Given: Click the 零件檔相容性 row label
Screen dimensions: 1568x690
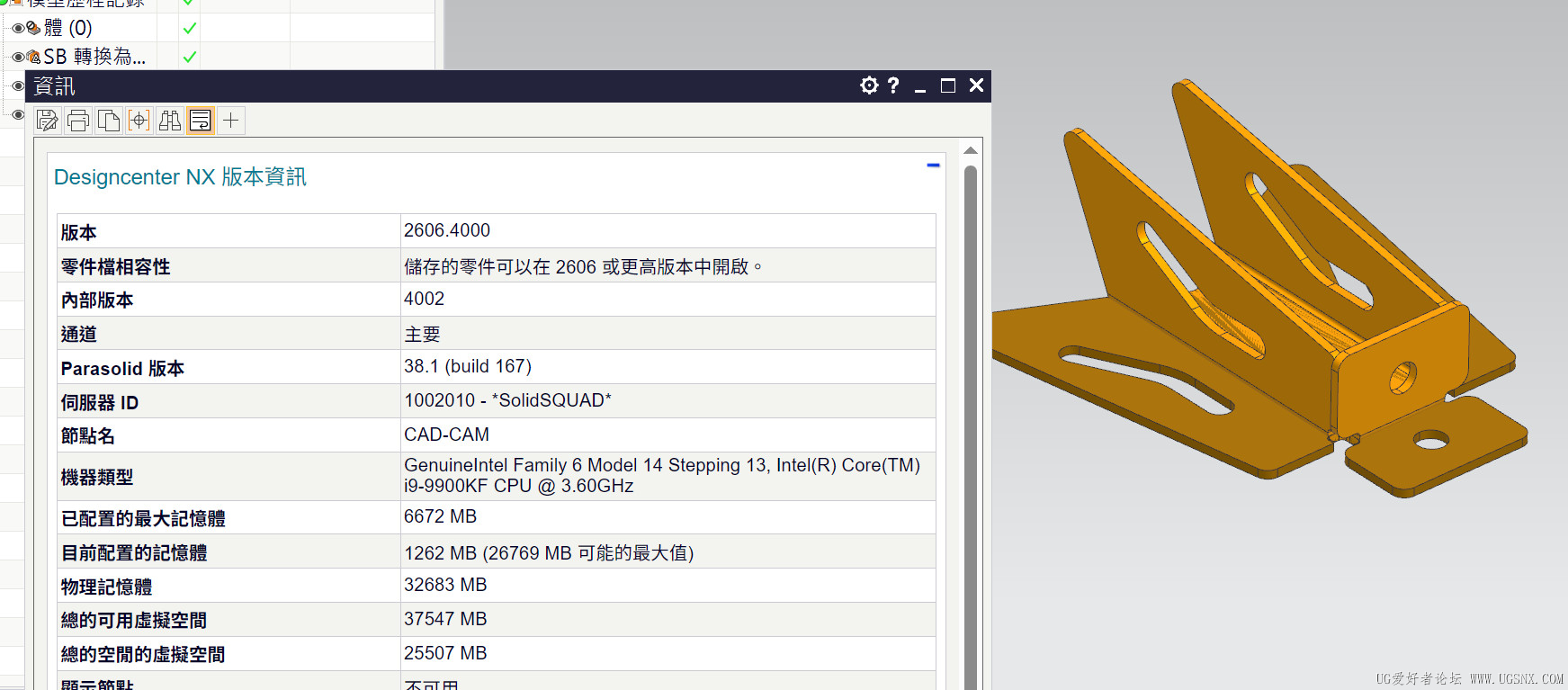Looking at the screenshot, I should coord(115,266).
